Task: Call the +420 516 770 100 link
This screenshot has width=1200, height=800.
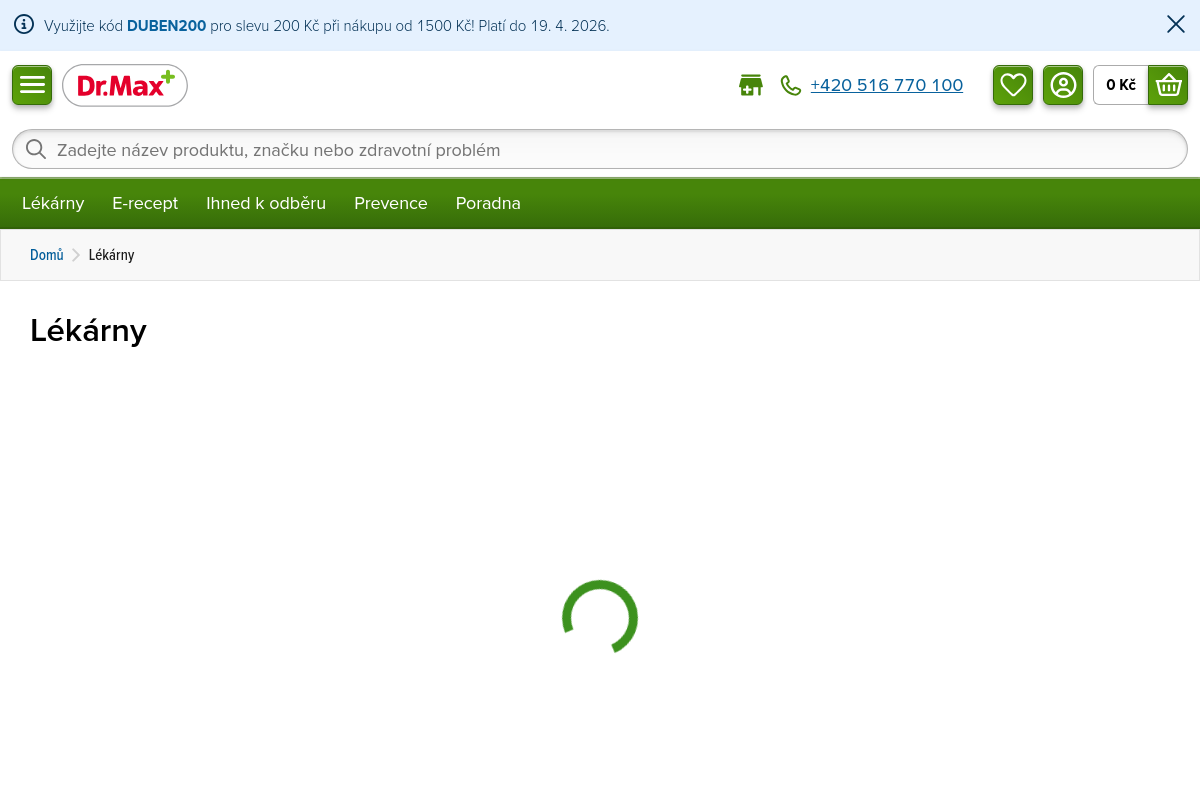Action: click(886, 86)
